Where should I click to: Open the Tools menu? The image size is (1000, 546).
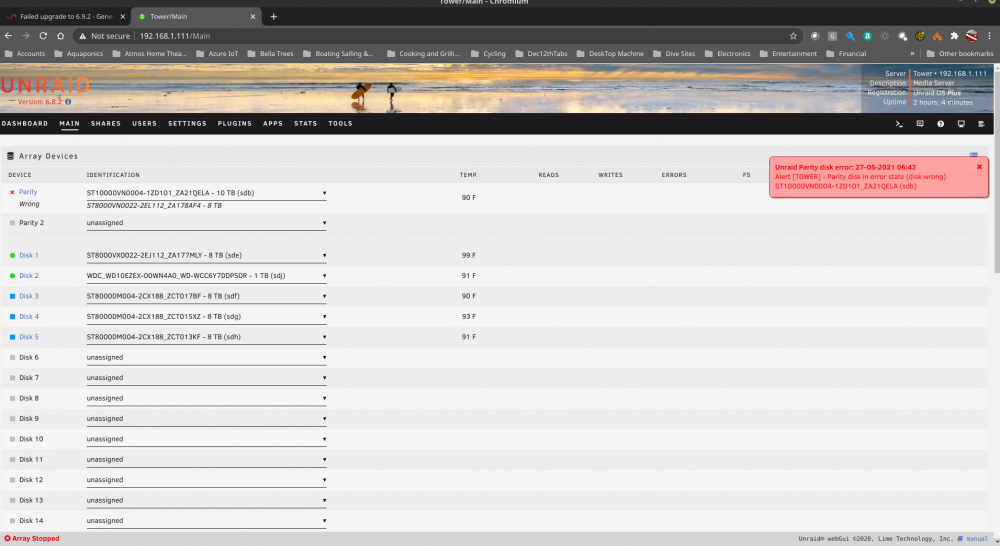[341, 124]
